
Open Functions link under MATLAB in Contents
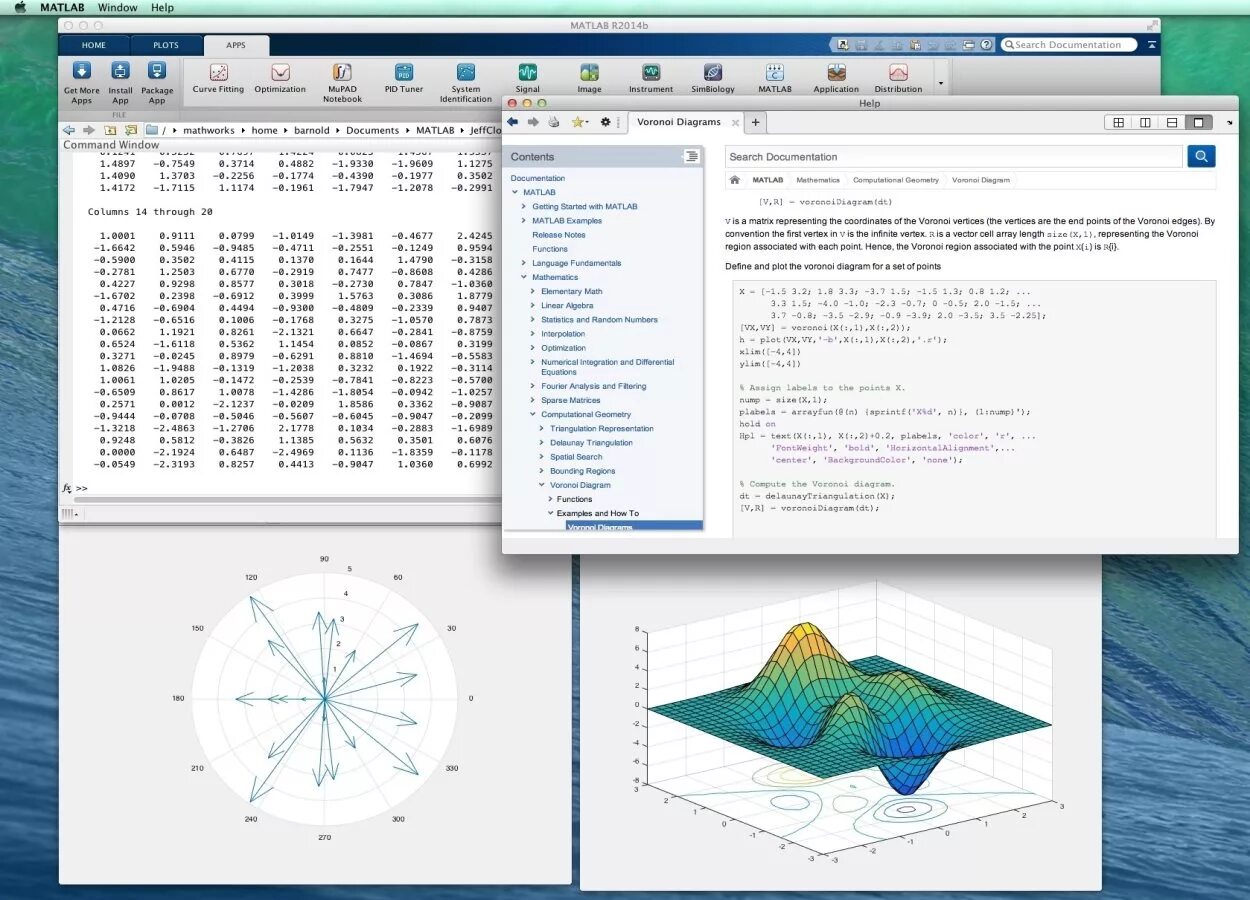(550, 249)
